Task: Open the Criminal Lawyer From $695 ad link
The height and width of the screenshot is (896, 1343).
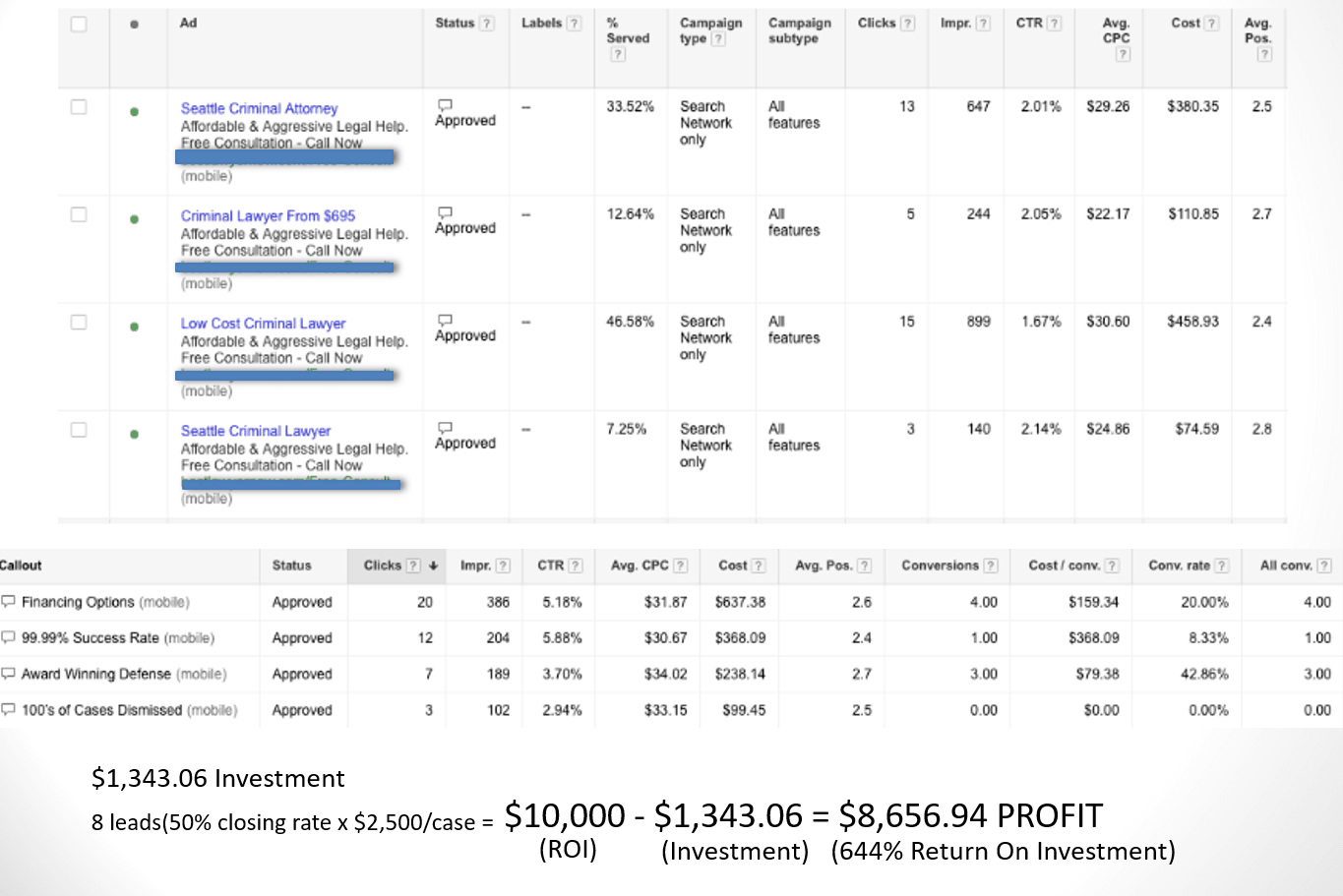Action: [268, 215]
